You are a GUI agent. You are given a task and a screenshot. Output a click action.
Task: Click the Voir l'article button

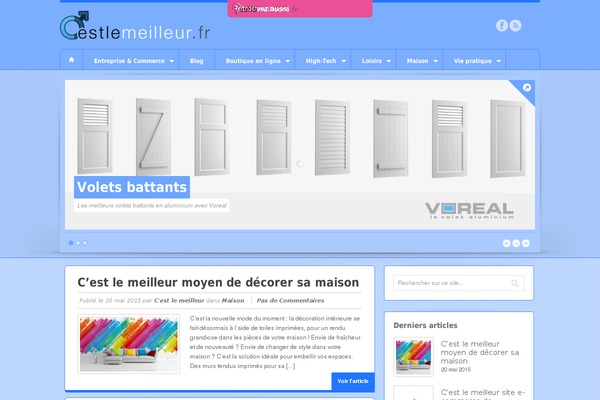(353, 381)
